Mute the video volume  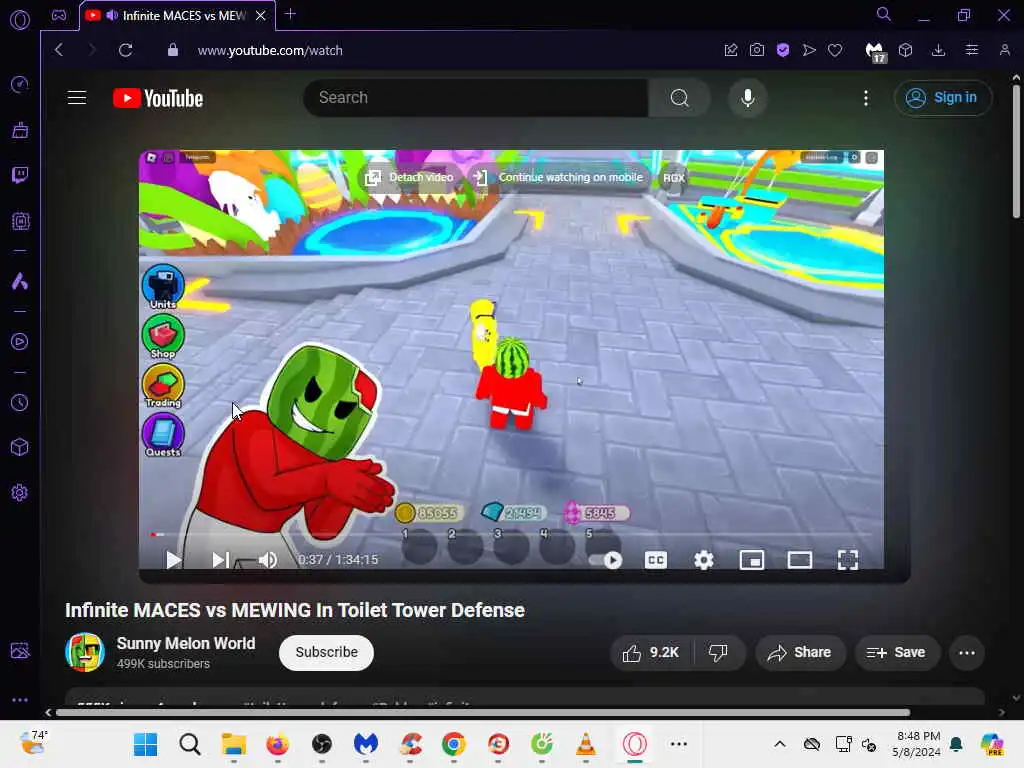point(268,560)
